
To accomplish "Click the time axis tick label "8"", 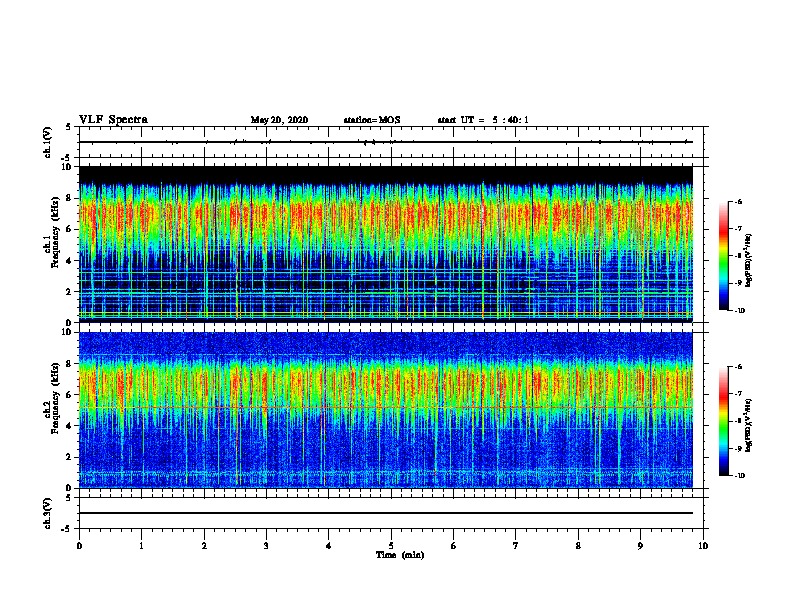I will [578, 546].
